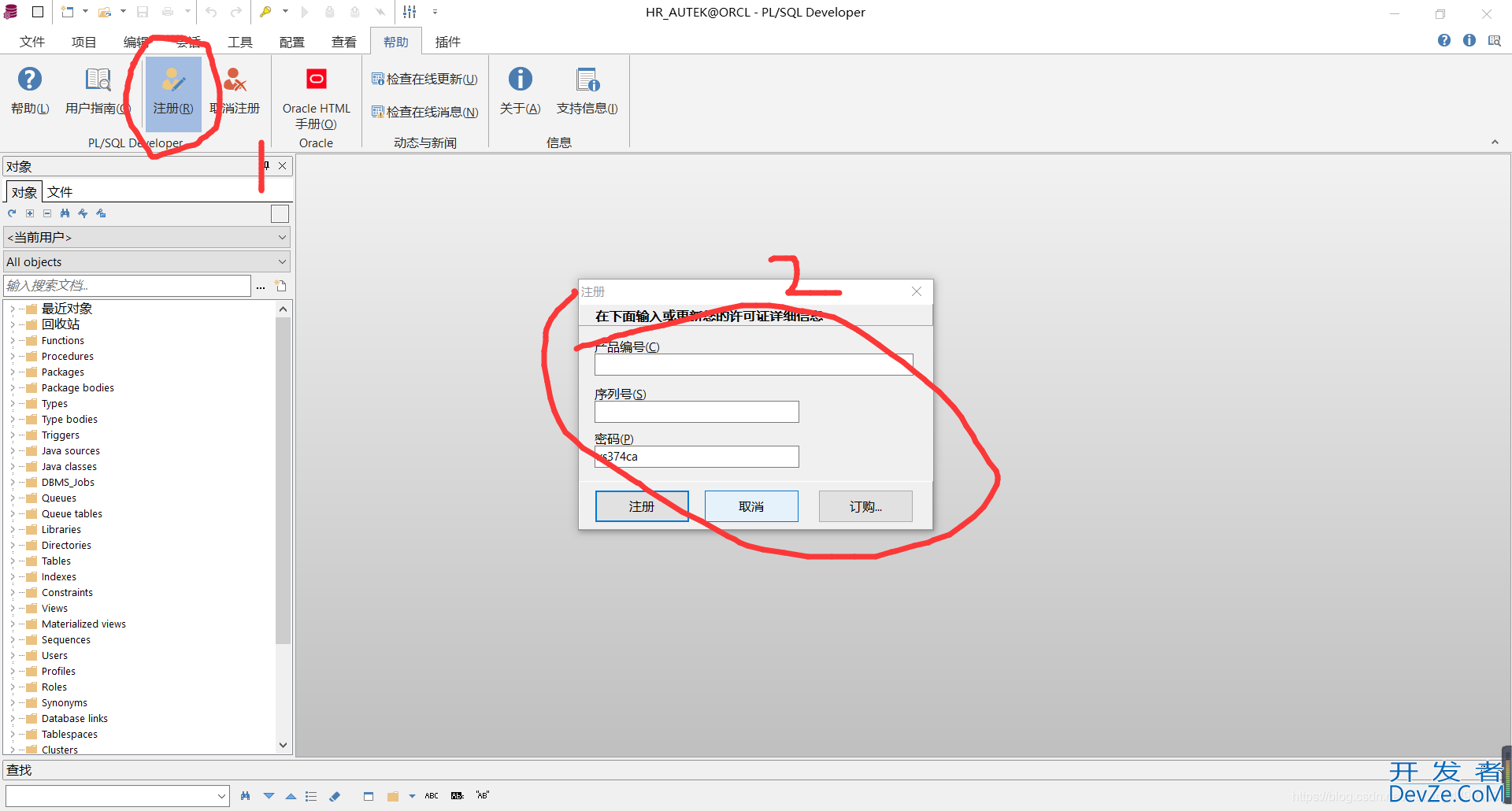
Task: Click the 密码(P) password field
Action: 697,457
